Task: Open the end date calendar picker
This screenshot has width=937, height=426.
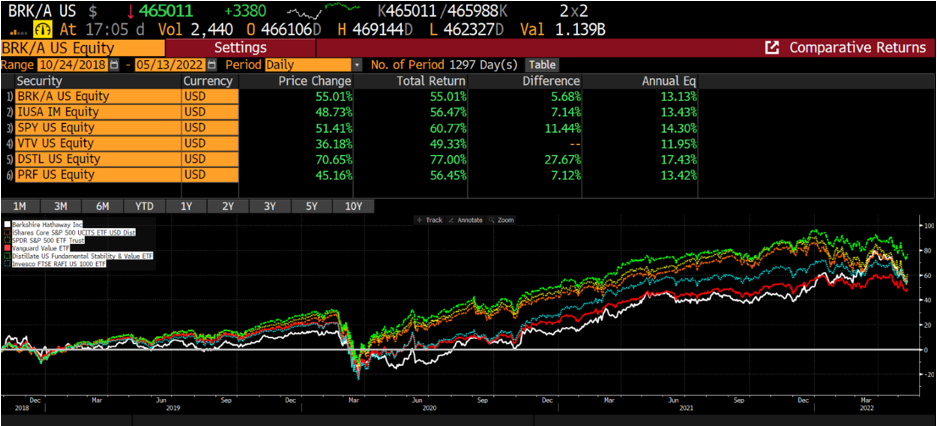Action: click(212, 65)
